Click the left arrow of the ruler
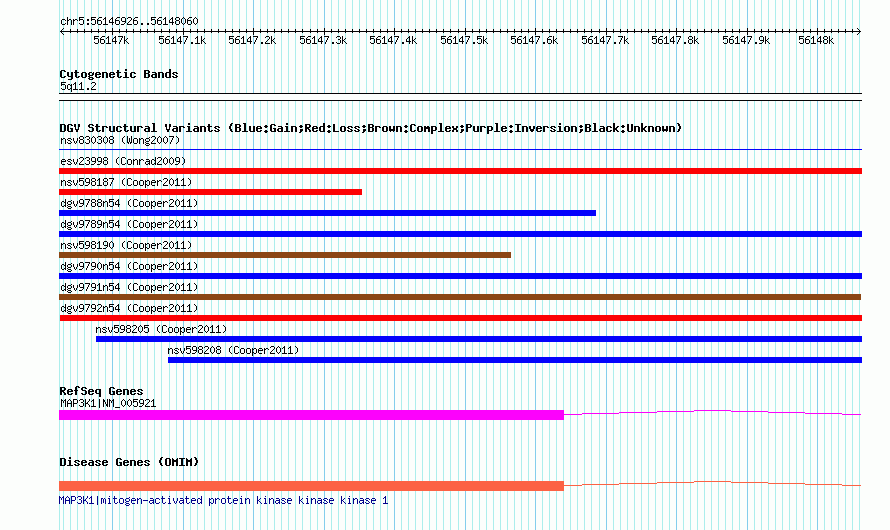Viewport: 890px width, 530px height. click(x=62, y=32)
